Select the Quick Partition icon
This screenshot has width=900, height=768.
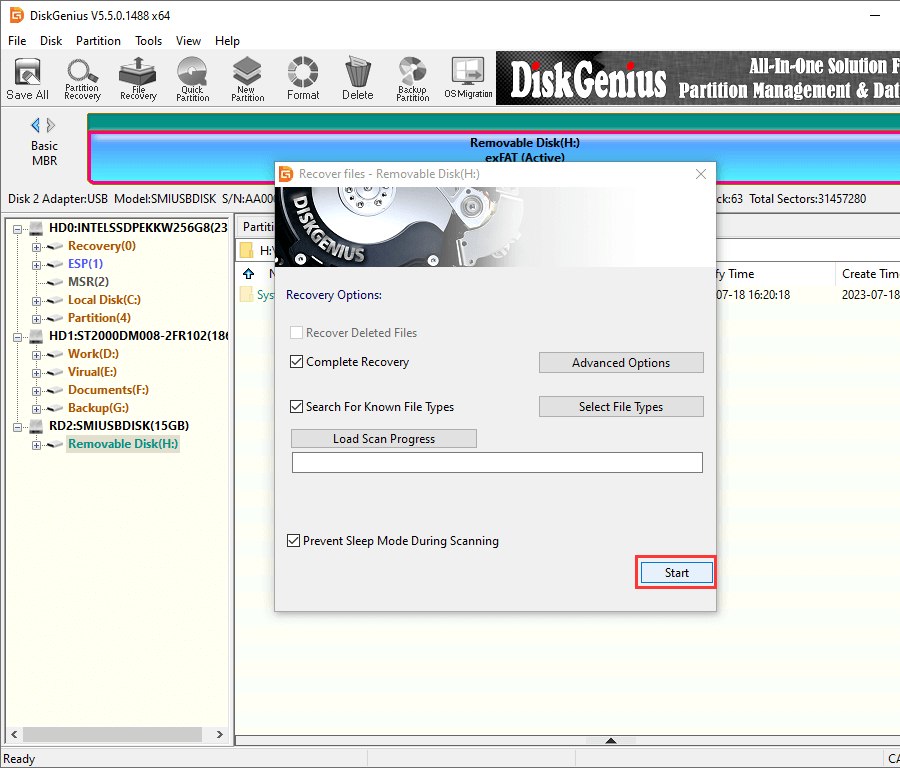click(x=192, y=78)
